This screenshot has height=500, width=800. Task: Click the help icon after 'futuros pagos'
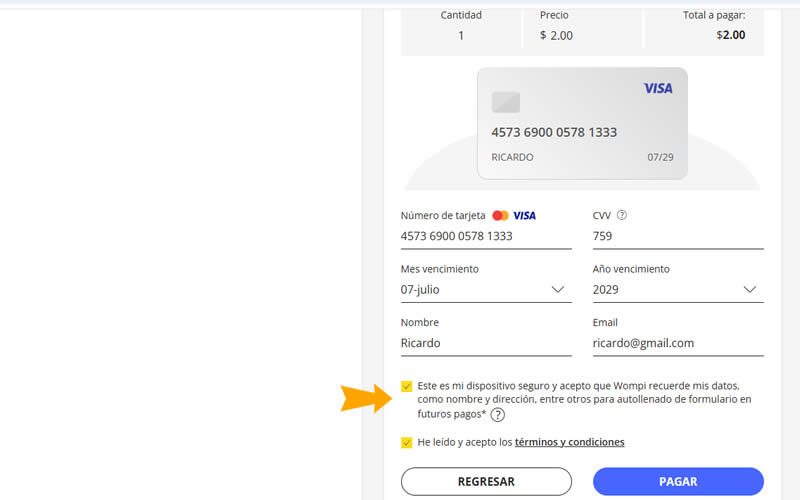pos(497,415)
